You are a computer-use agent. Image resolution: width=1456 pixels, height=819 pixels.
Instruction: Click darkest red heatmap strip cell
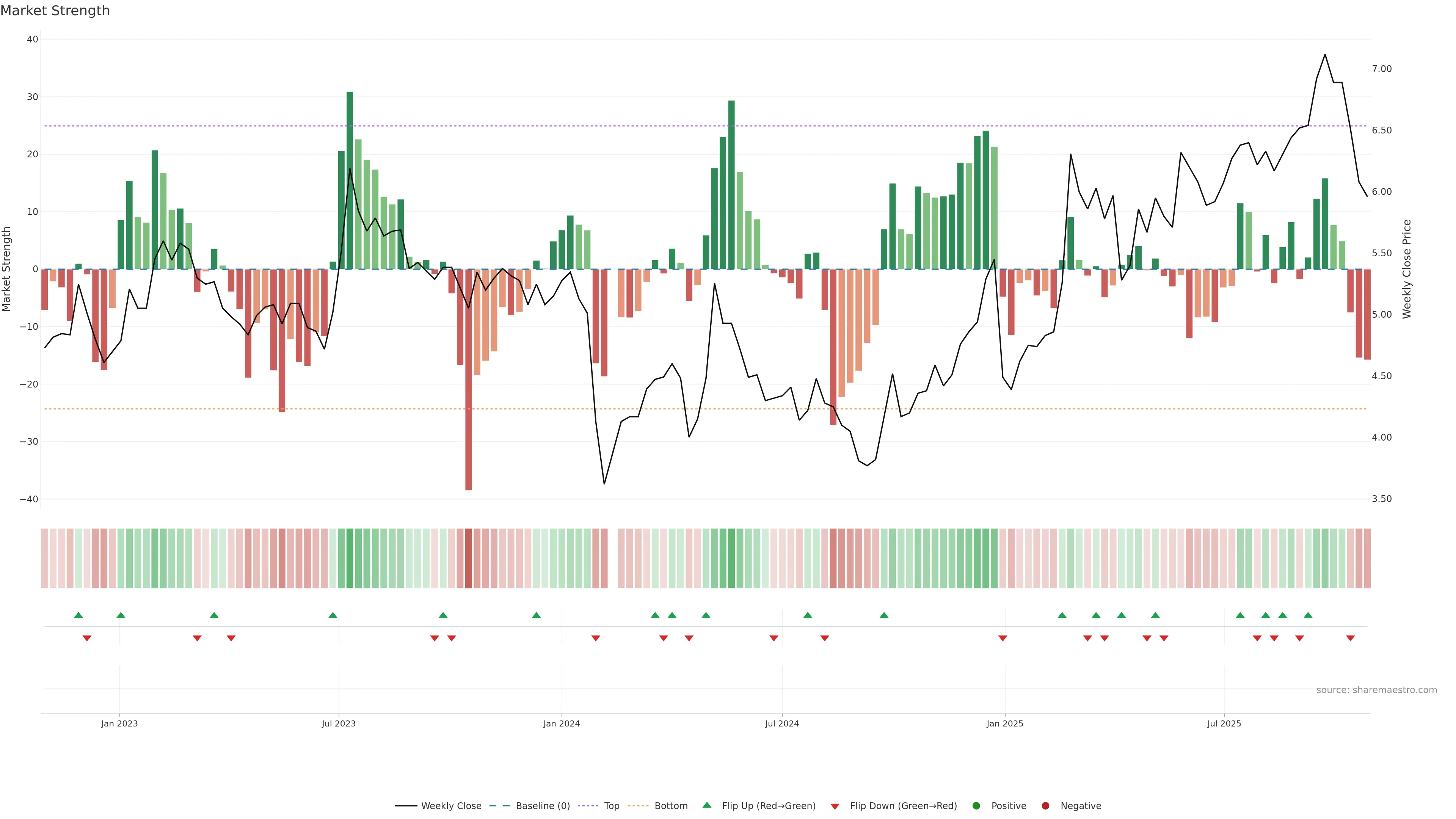click(x=469, y=558)
